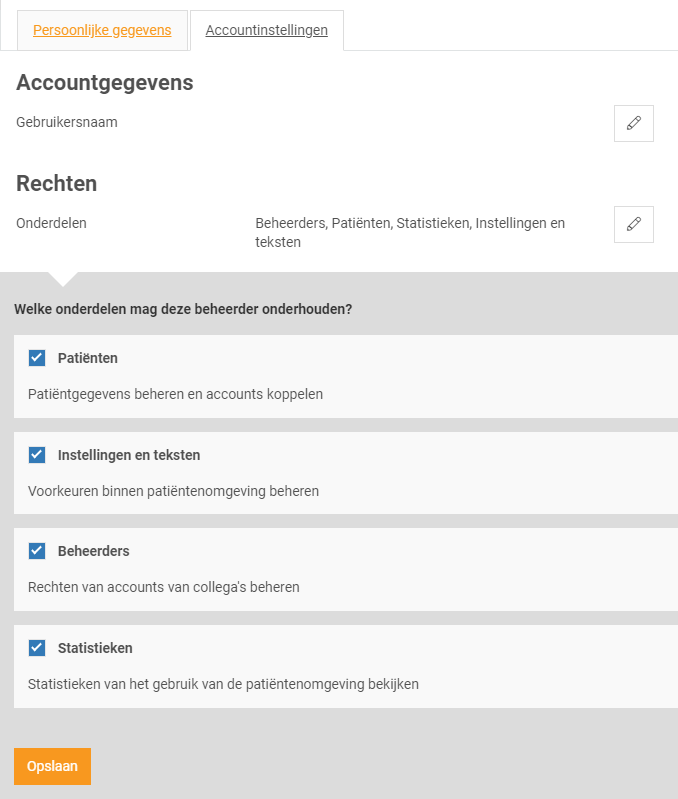Image resolution: width=678 pixels, height=799 pixels.
Task: Click the pencil icon next to Onderdelen
Action: [633, 225]
